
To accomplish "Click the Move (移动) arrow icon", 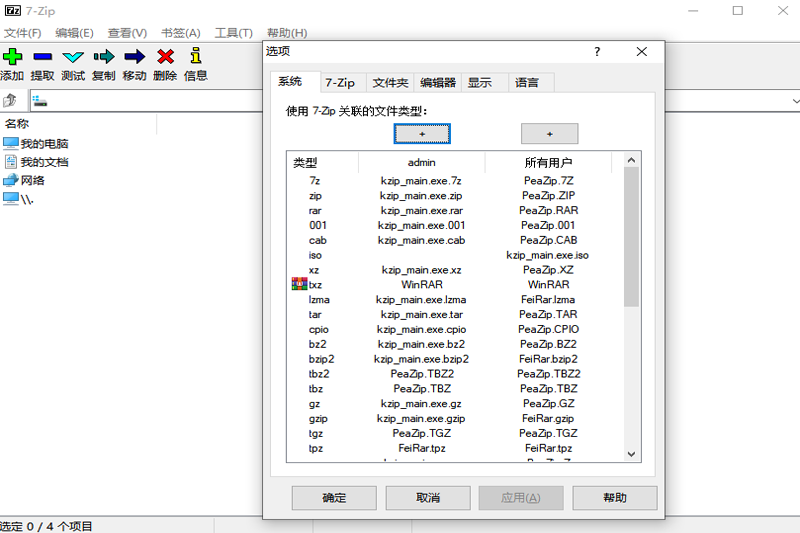I will [135, 57].
